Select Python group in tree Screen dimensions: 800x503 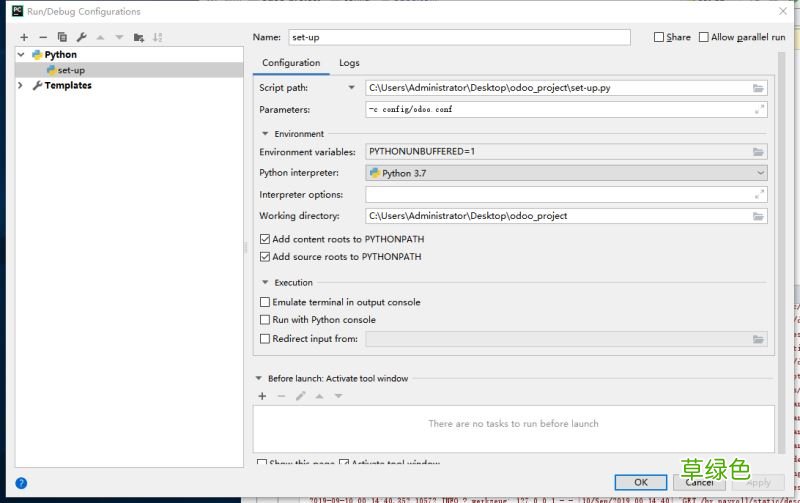60,55
